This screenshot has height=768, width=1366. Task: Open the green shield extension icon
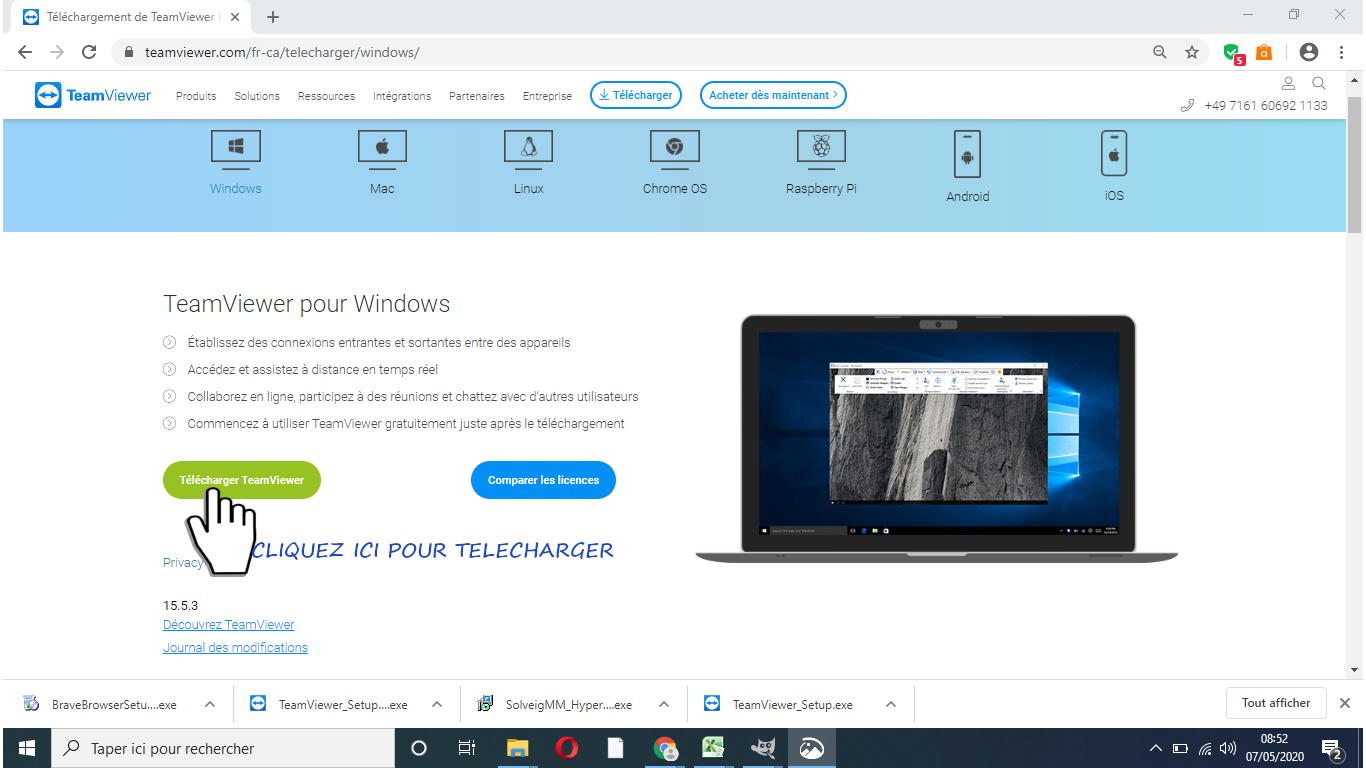tap(1233, 53)
